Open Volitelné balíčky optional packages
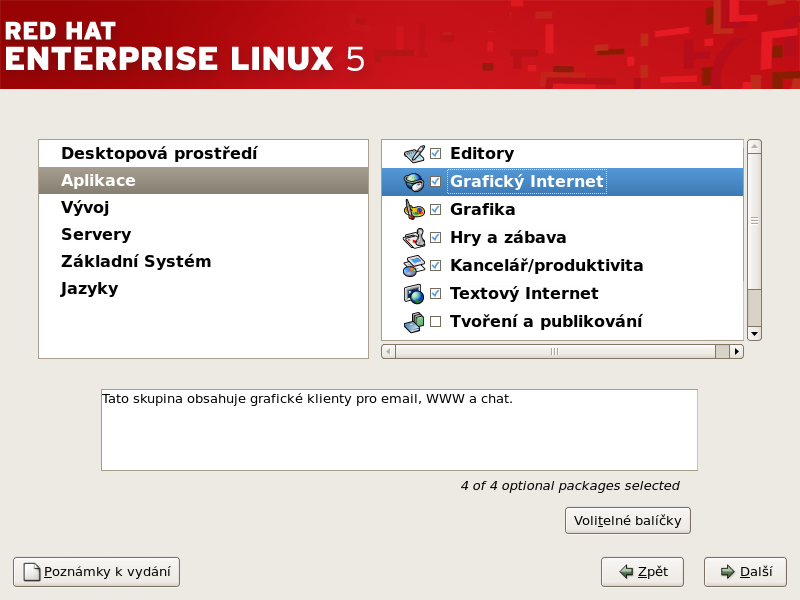Image resolution: width=800 pixels, height=600 pixels. (627, 521)
